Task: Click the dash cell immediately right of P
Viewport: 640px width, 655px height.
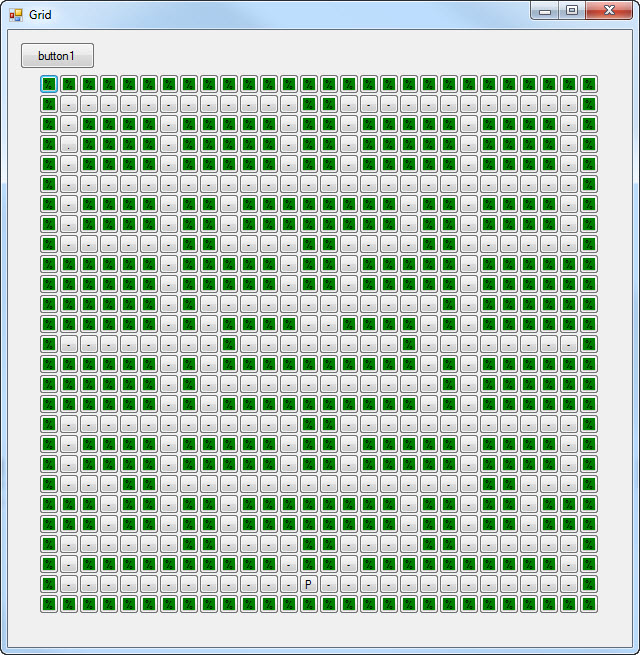Action: 328,584
